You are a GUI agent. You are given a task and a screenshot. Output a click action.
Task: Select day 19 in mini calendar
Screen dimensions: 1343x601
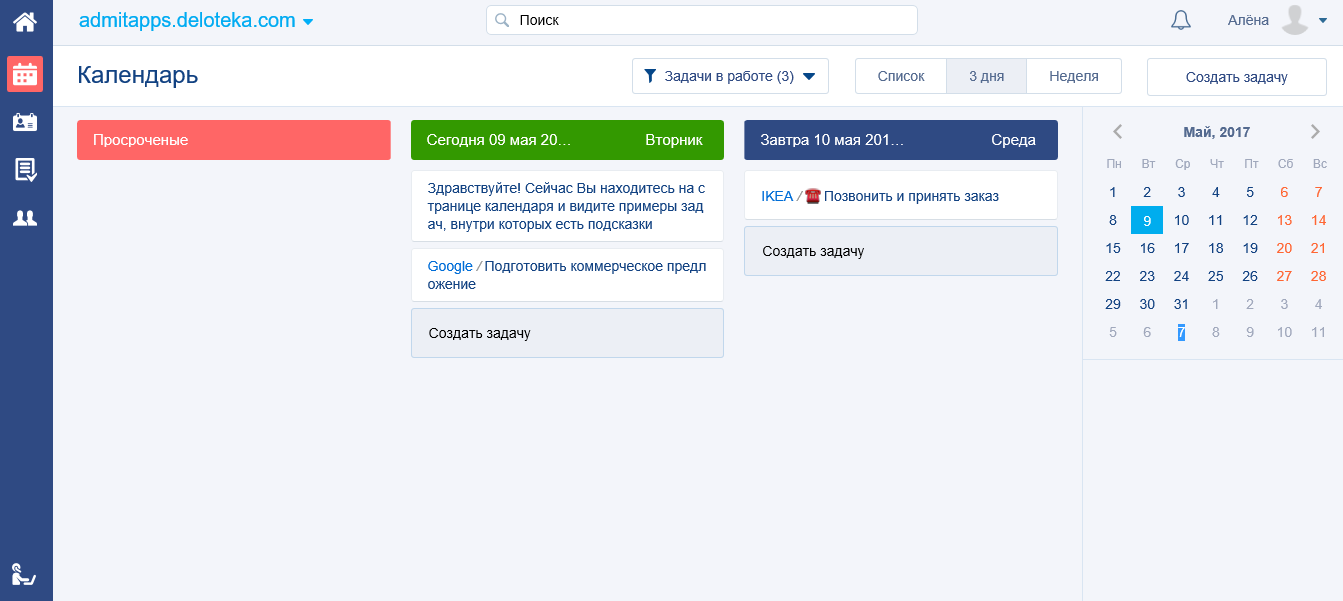[x=1250, y=248]
